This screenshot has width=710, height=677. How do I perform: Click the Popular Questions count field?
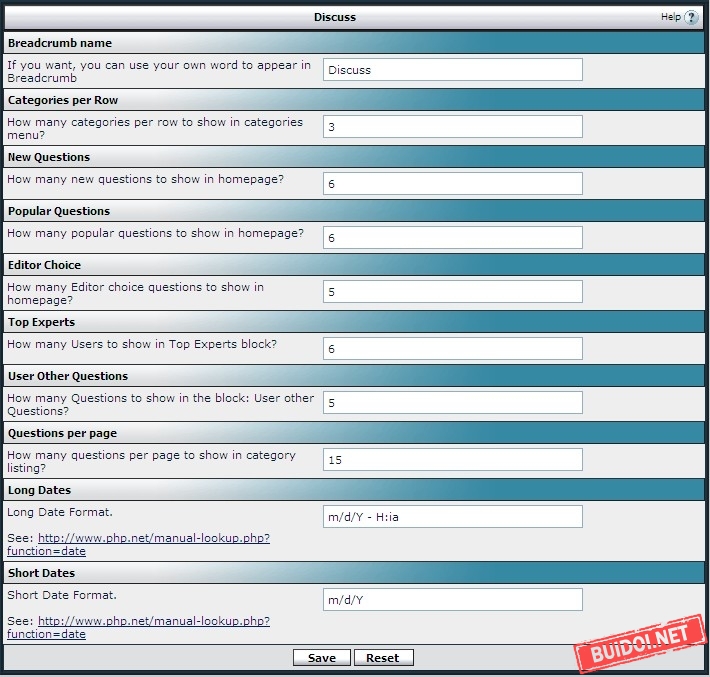click(x=452, y=238)
